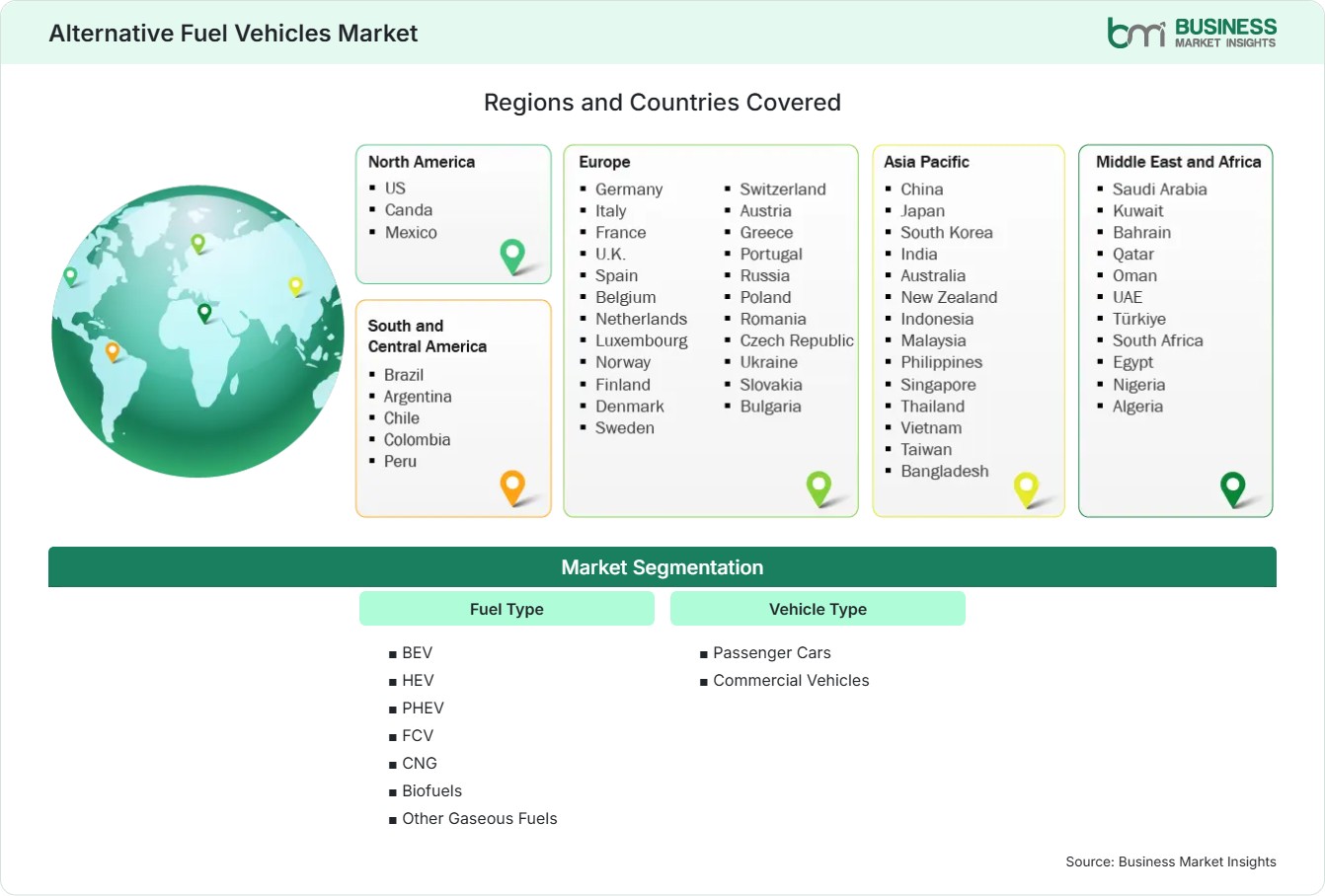Click the dark green pin on globe over Middle East
This screenshot has height=896, width=1325.
(x=204, y=313)
